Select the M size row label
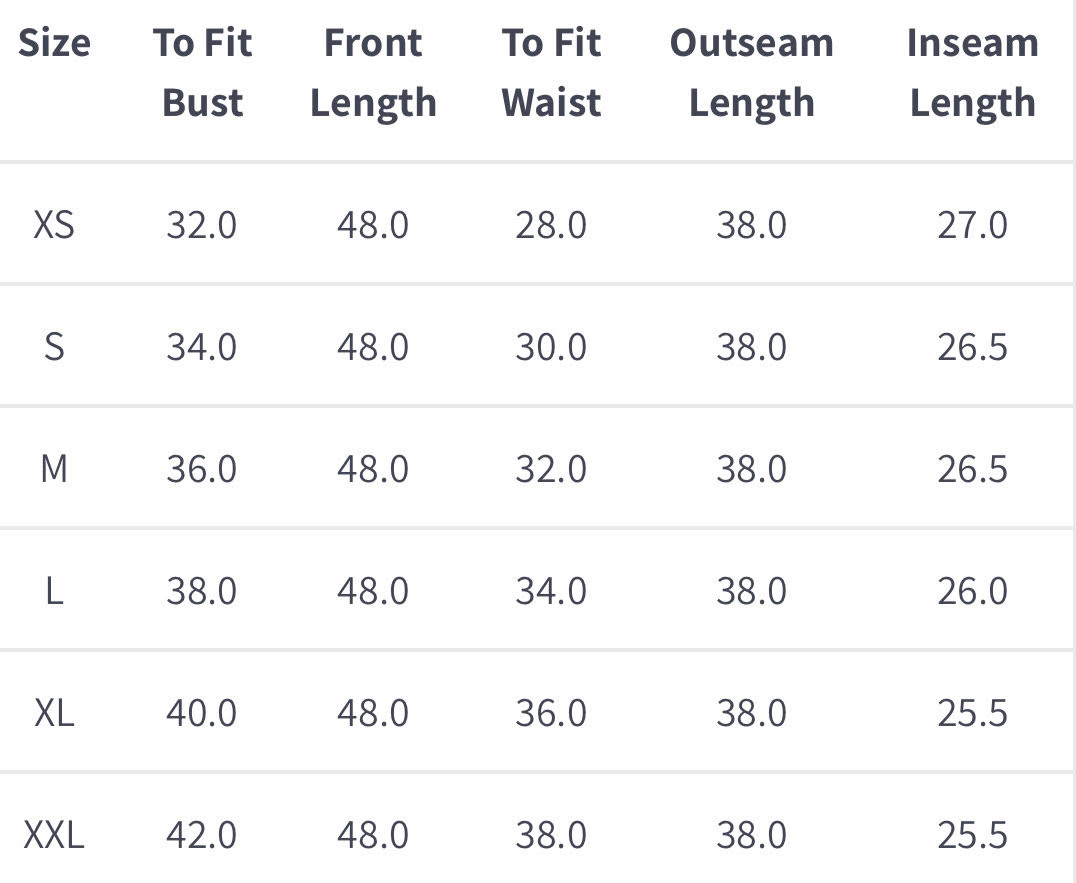The width and height of the screenshot is (1076, 883). point(54,469)
